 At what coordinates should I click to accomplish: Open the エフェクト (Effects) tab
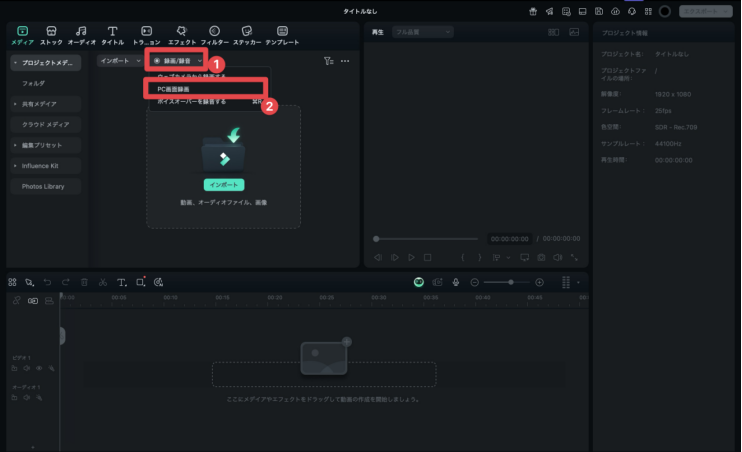pyautogui.click(x=181, y=36)
